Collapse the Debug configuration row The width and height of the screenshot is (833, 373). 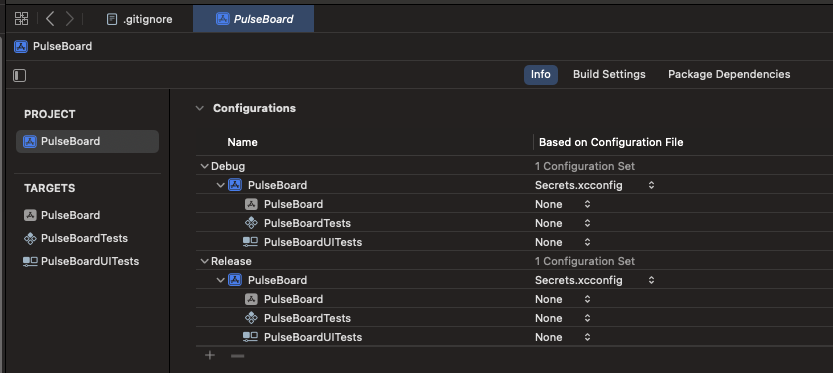[204, 166]
